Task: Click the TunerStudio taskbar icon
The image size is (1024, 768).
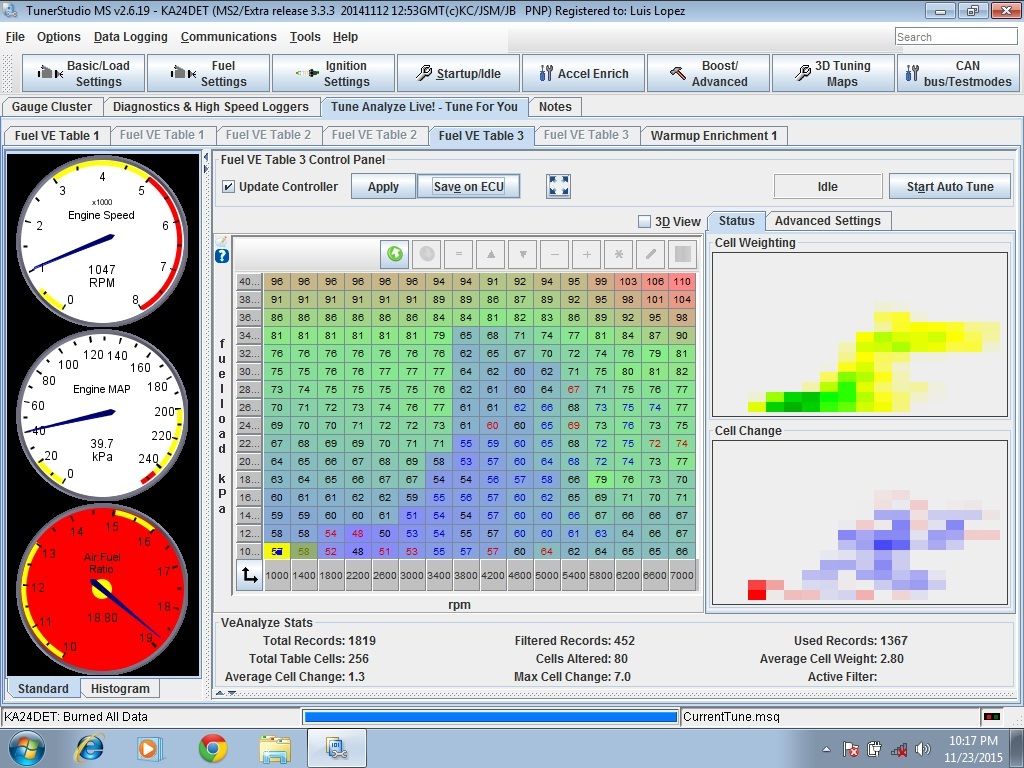Action: pyautogui.click(x=337, y=748)
